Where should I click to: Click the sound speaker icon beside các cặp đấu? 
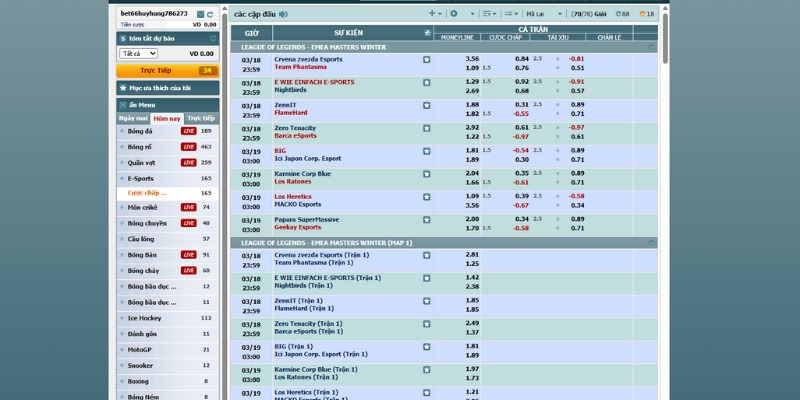coord(283,14)
